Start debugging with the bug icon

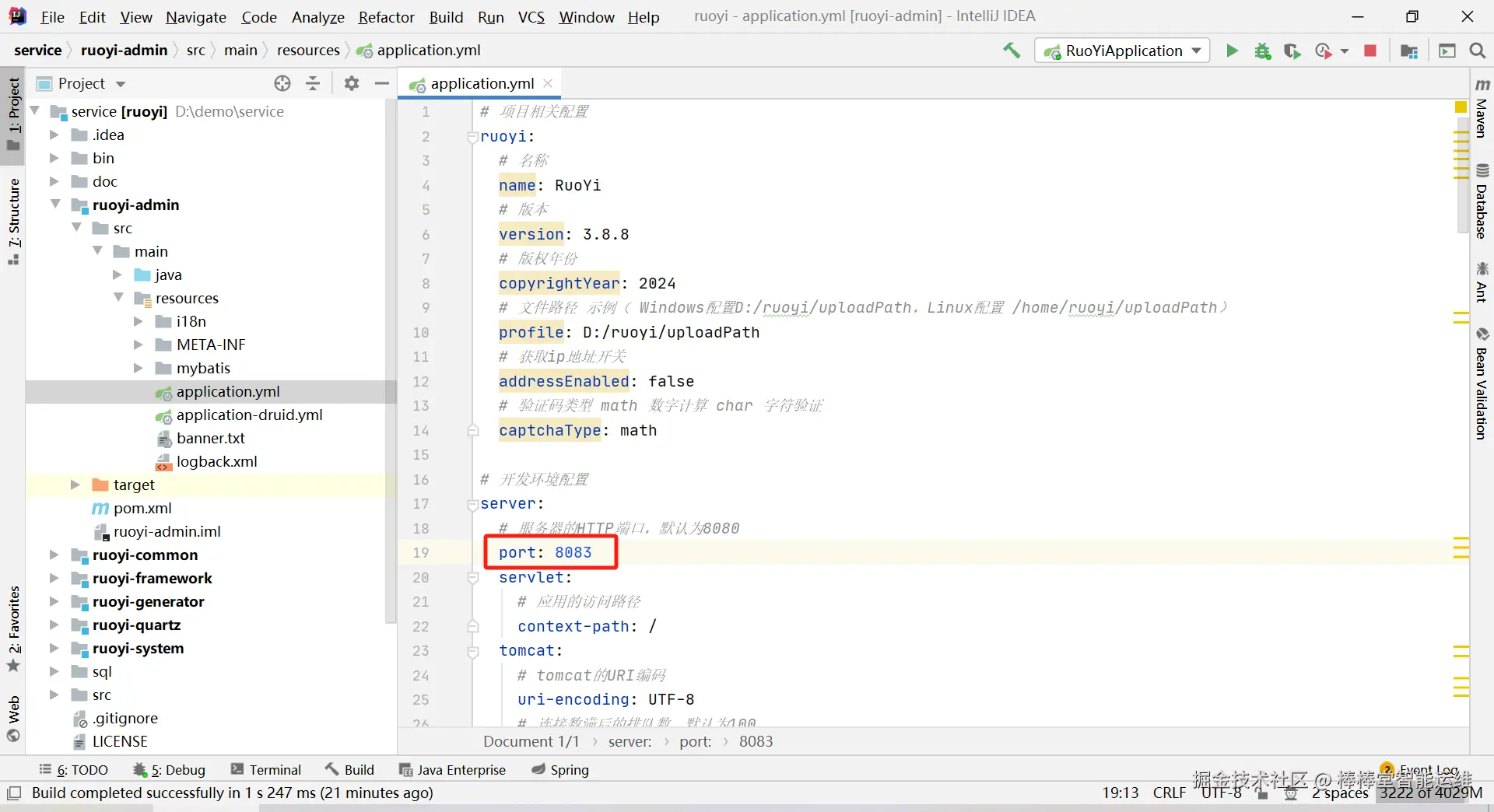coord(1262,51)
